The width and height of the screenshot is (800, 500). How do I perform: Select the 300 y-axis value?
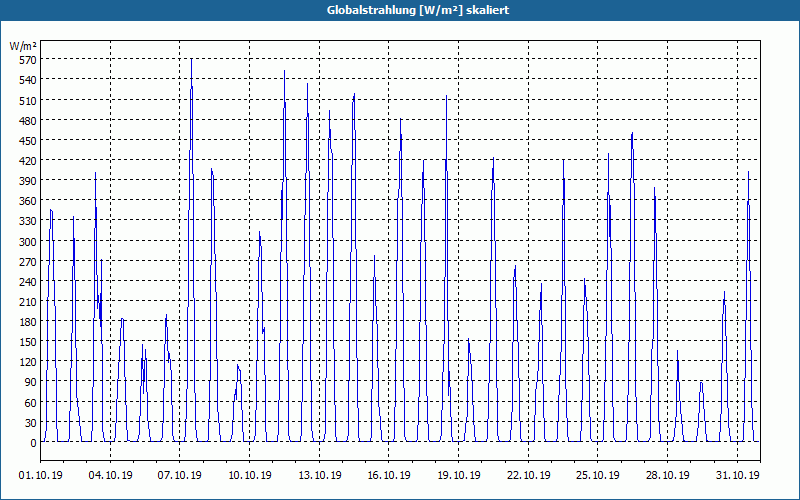click(x=28, y=242)
